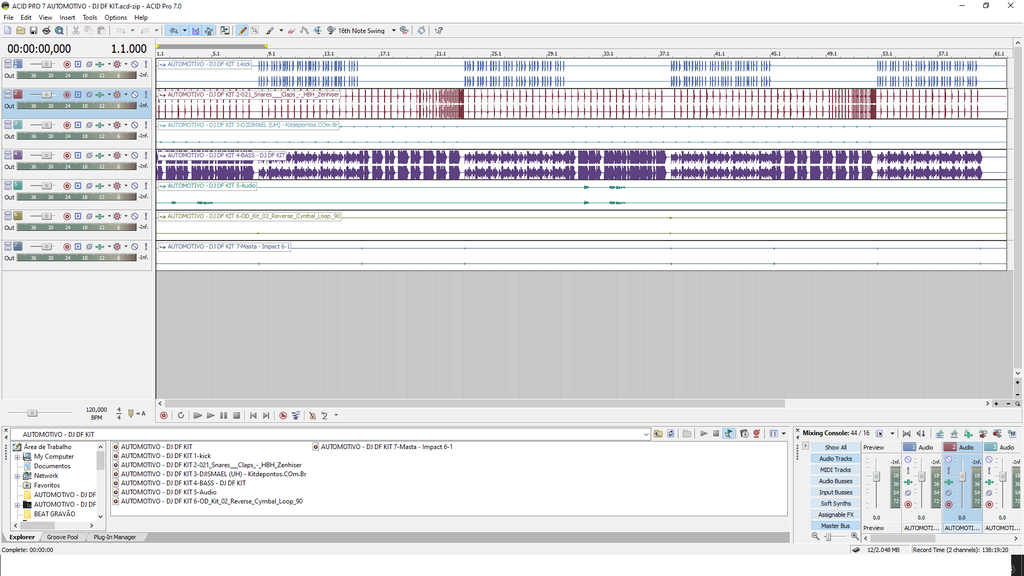Click Show All in Mixing Console

(835, 447)
